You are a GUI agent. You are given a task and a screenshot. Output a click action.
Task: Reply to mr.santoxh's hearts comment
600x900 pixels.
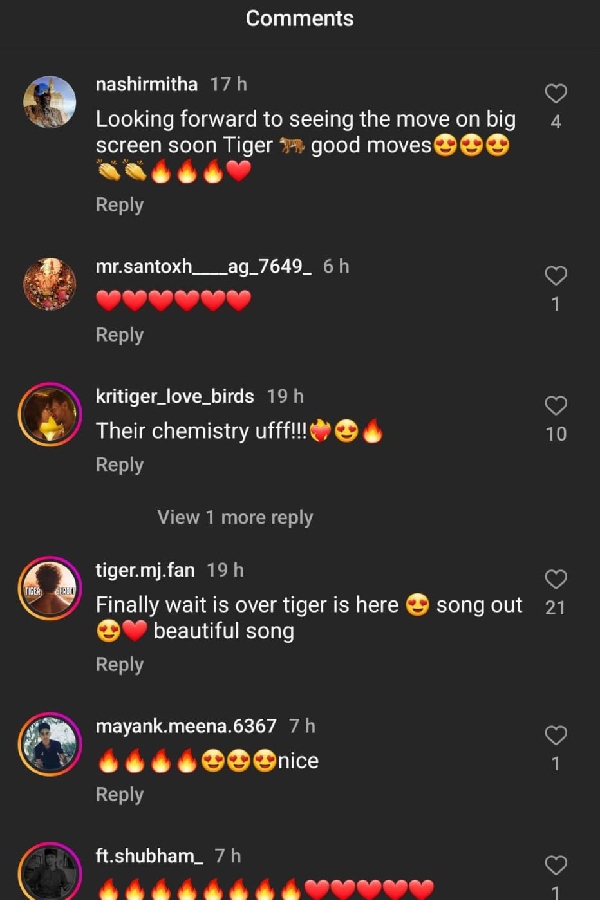tap(119, 335)
